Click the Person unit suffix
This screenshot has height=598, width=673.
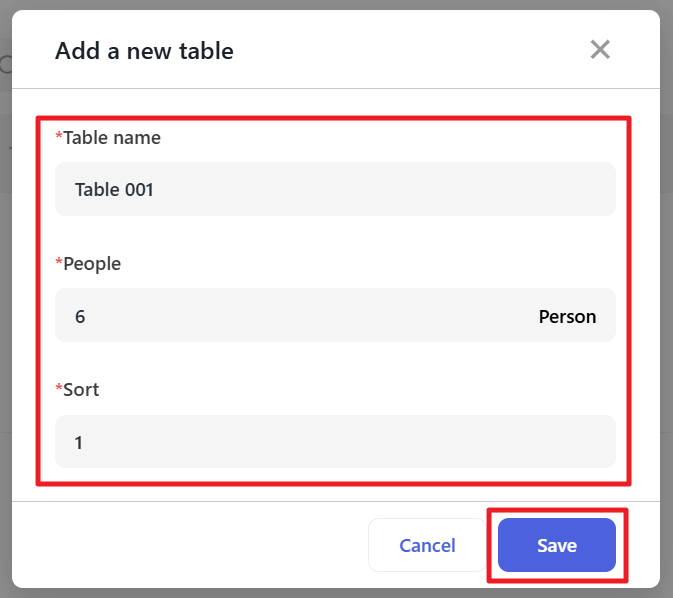point(567,317)
